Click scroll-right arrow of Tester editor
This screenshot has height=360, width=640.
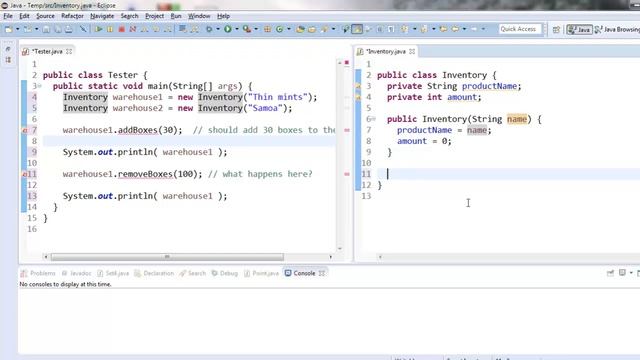[x=331, y=257]
